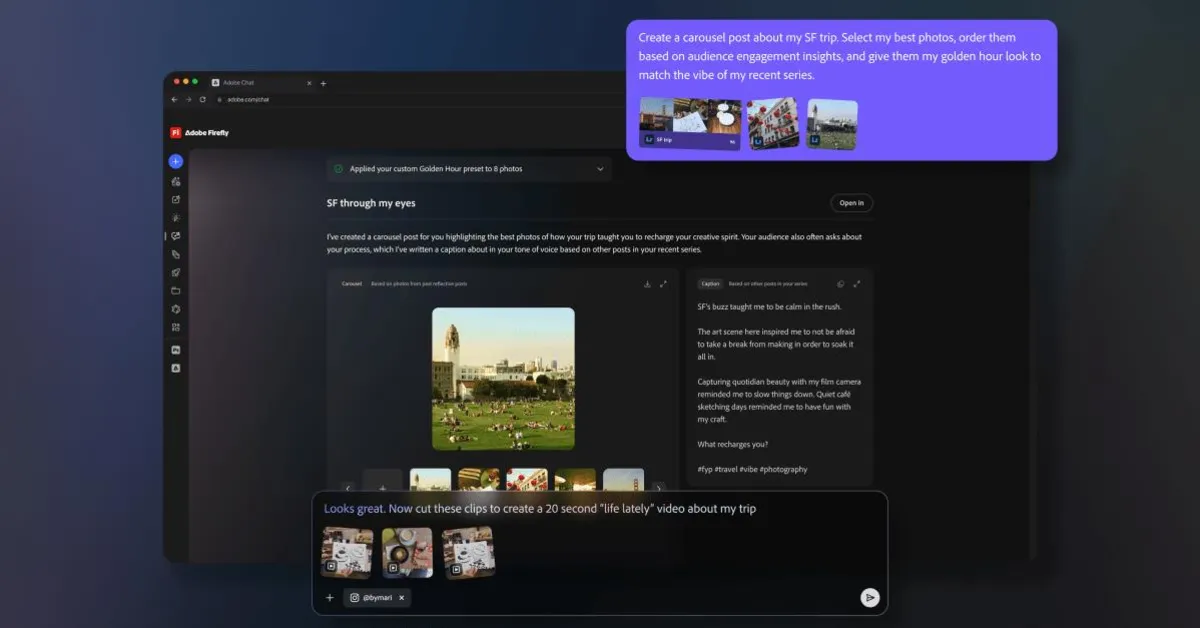The height and width of the screenshot is (628, 1200).
Task: Add an attachment with the plus icon near @bymari
Action: point(330,597)
